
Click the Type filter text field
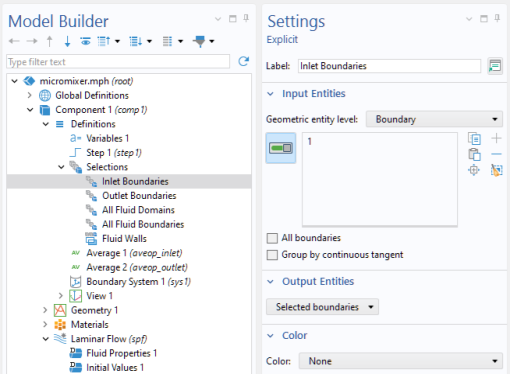click(118, 62)
